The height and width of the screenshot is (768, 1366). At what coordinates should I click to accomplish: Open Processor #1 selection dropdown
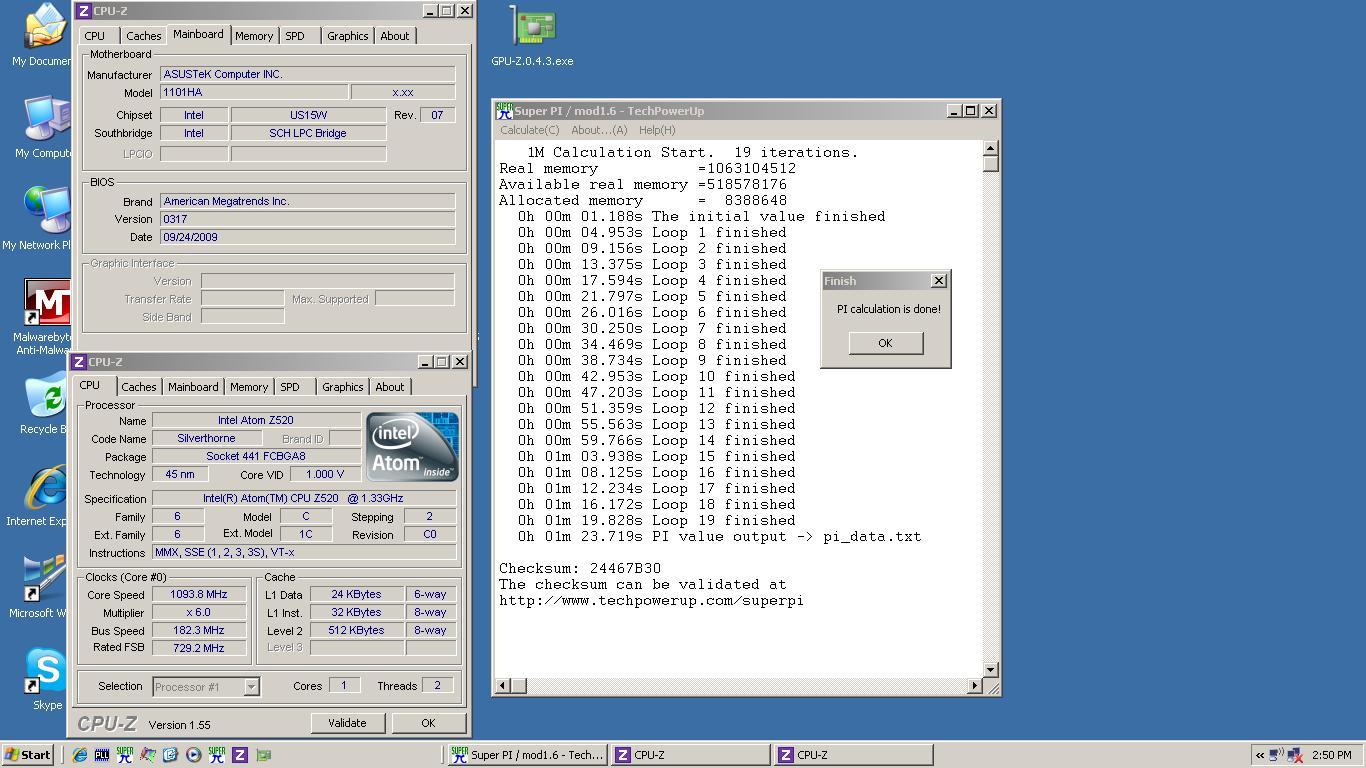[x=251, y=686]
